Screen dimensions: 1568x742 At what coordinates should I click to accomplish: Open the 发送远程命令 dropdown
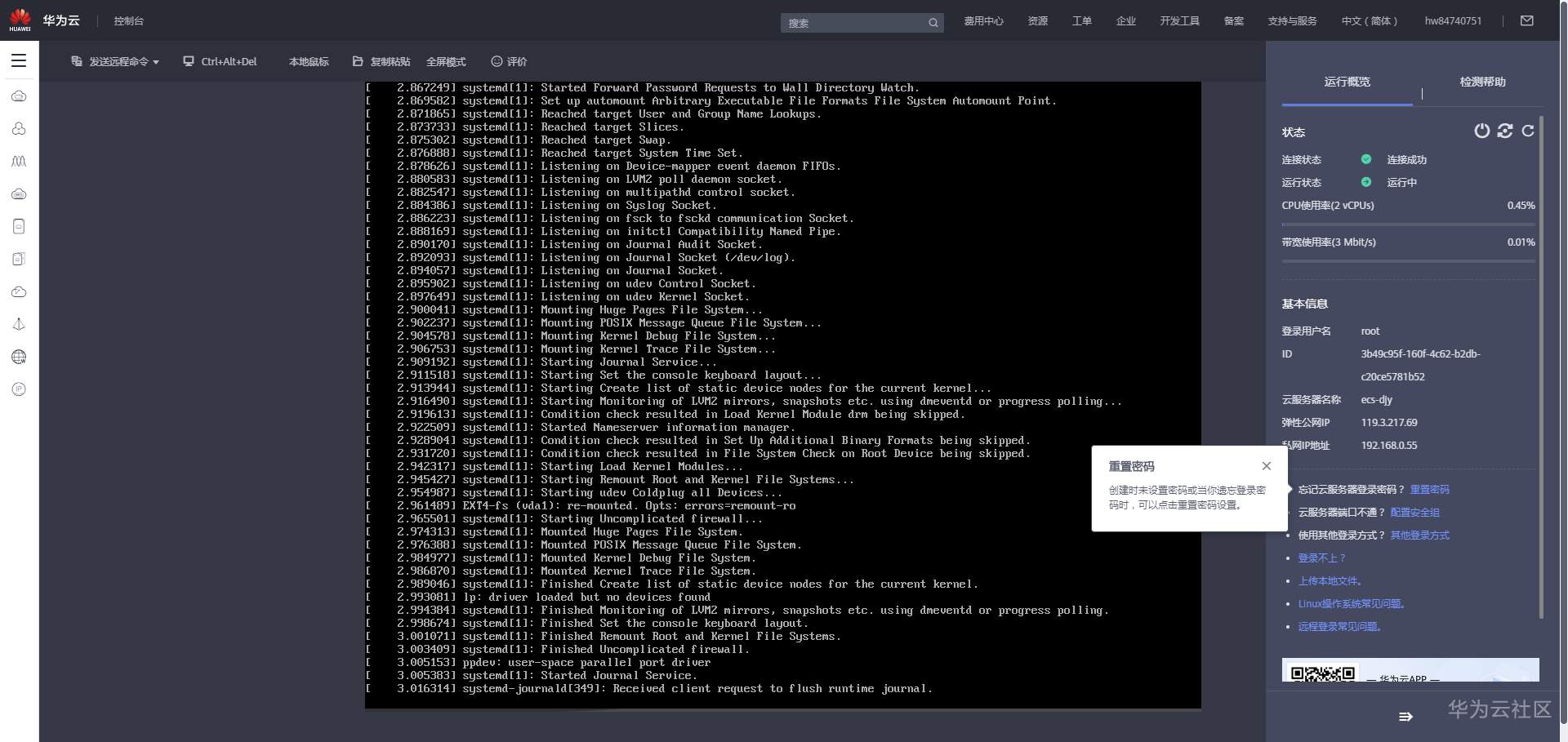point(115,61)
